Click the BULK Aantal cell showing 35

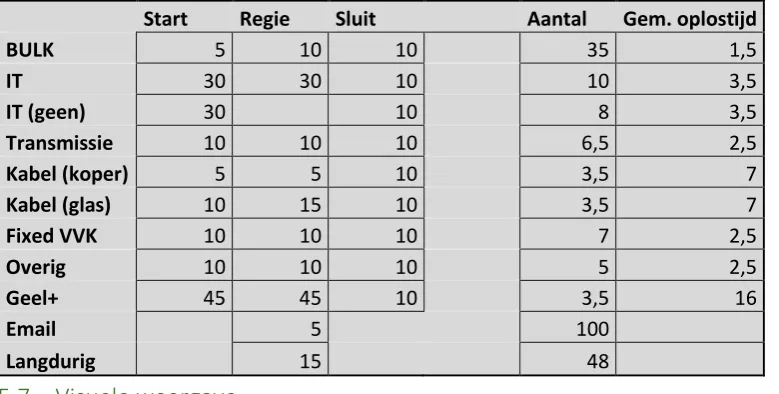[568, 48]
